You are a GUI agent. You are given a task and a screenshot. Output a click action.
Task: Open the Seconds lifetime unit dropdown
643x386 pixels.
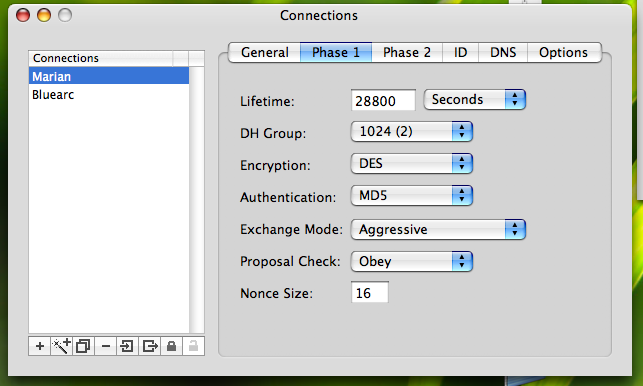474,100
